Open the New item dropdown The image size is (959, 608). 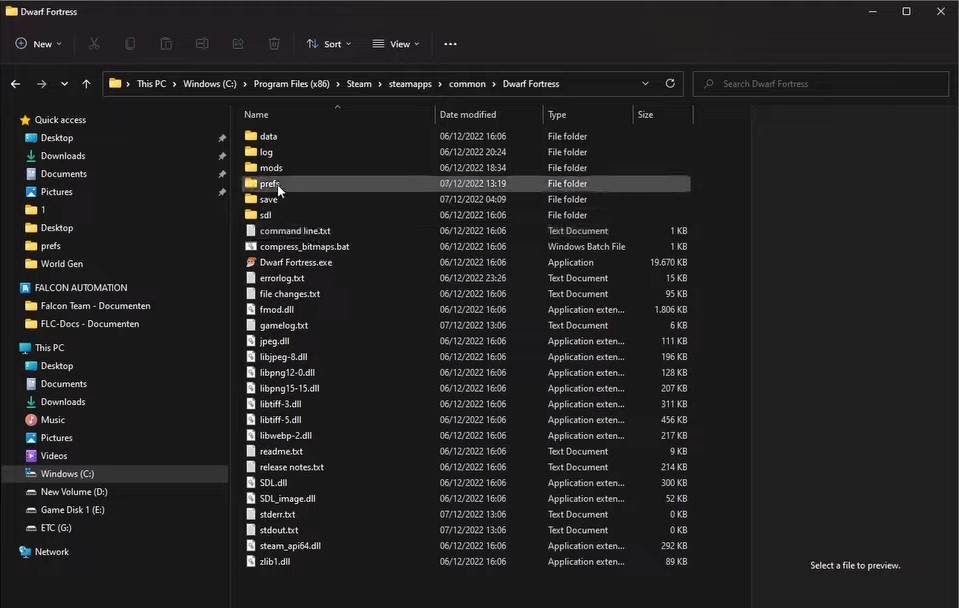click(x=38, y=44)
